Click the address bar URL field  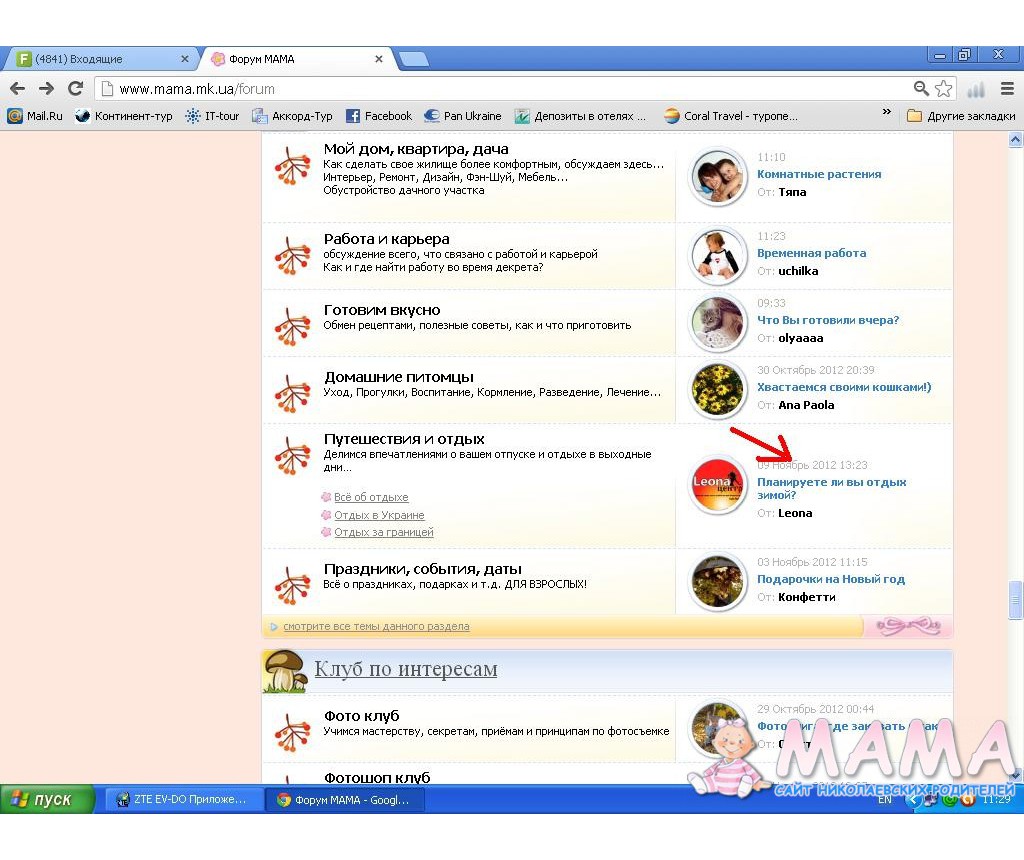(500, 89)
